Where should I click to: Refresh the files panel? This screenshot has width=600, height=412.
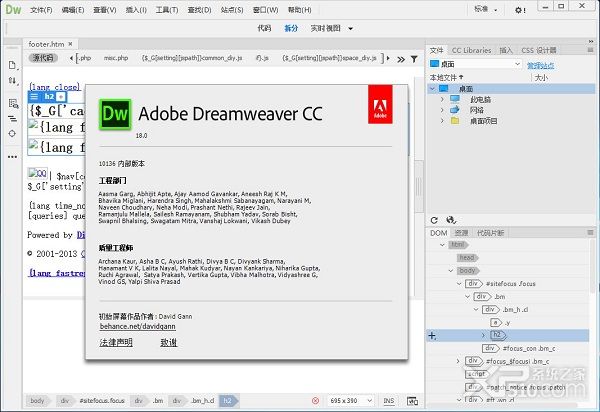coord(434,220)
